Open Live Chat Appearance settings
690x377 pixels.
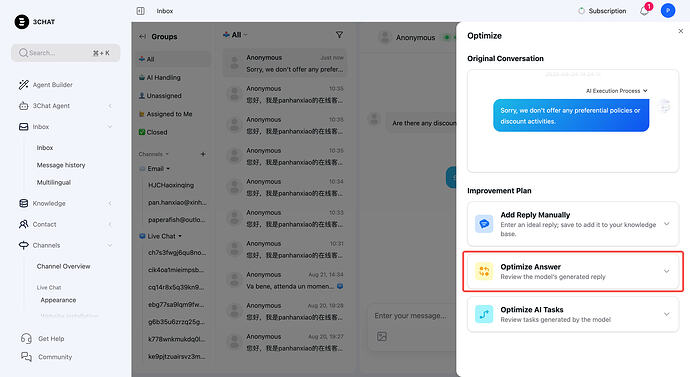[58, 300]
